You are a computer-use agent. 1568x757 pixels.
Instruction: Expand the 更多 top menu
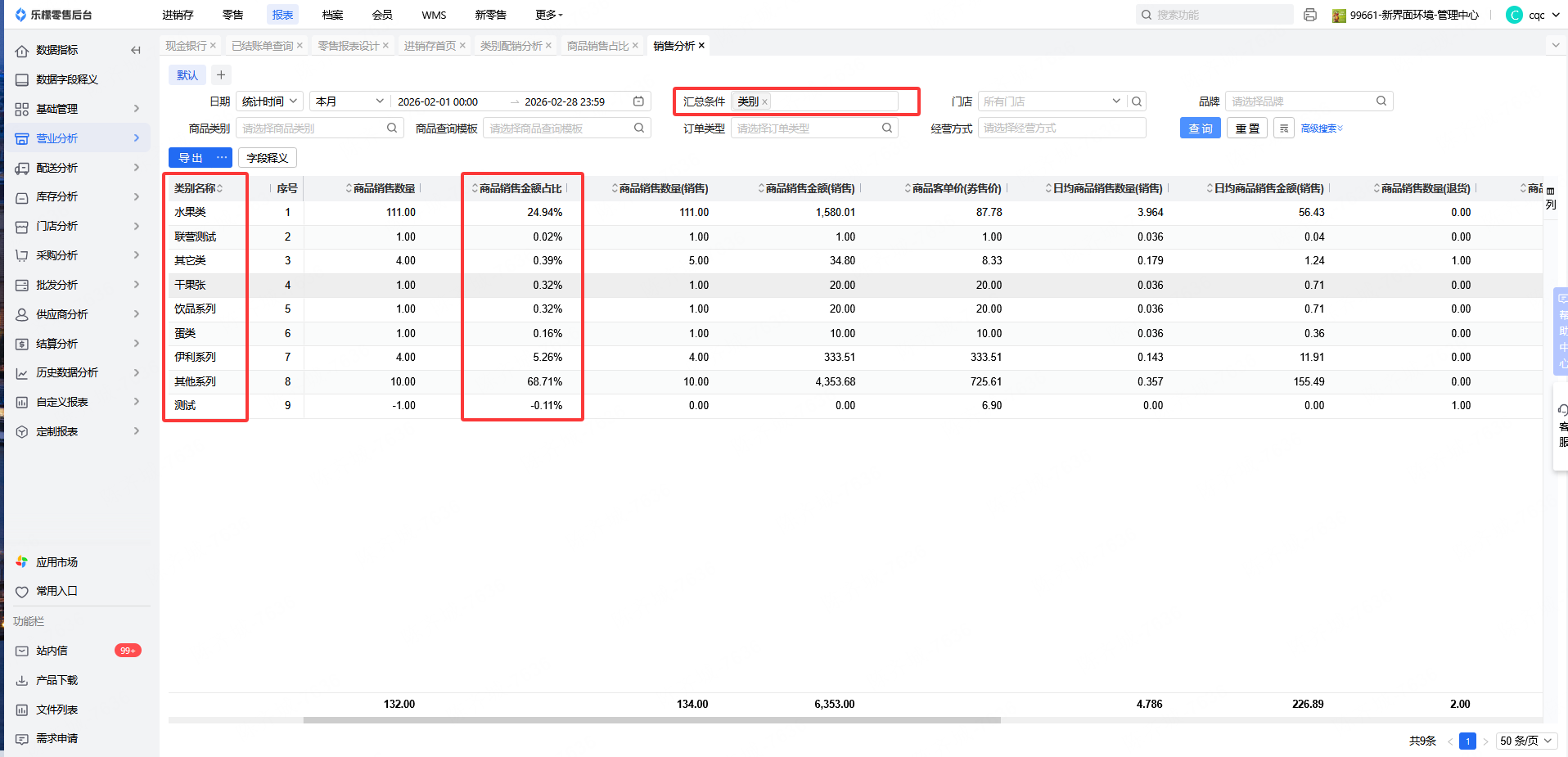click(x=549, y=15)
